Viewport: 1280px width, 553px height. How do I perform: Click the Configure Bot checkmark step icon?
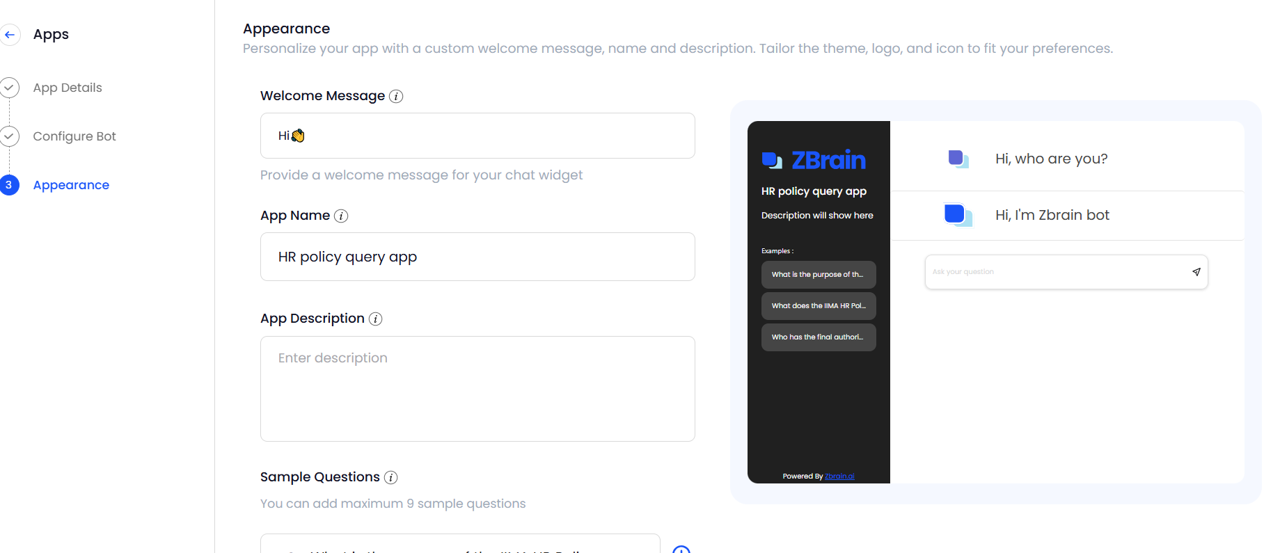(x=10, y=136)
